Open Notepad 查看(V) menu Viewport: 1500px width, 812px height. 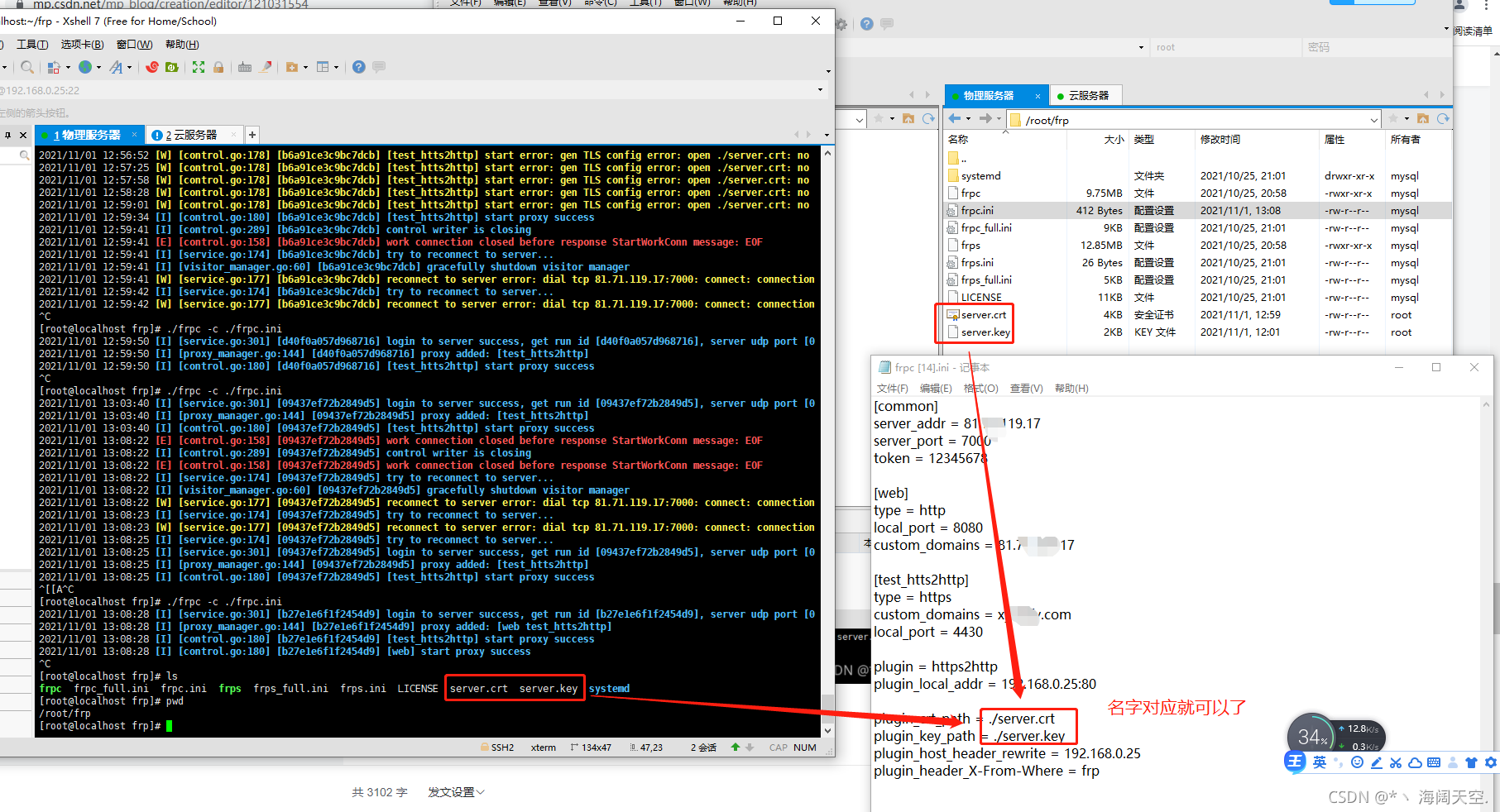[x=1026, y=389]
